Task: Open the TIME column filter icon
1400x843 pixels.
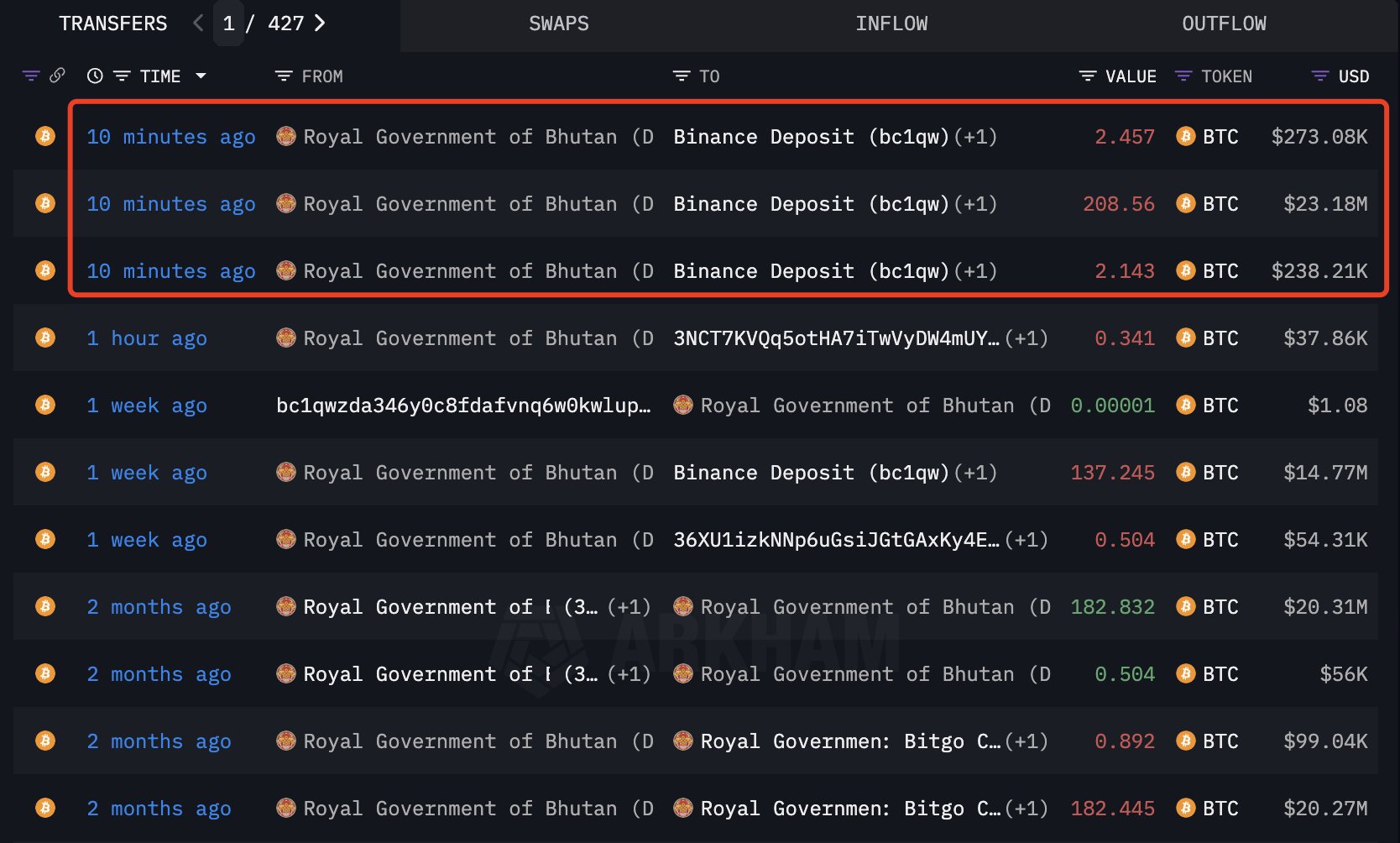Action: click(x=122, y=76)
